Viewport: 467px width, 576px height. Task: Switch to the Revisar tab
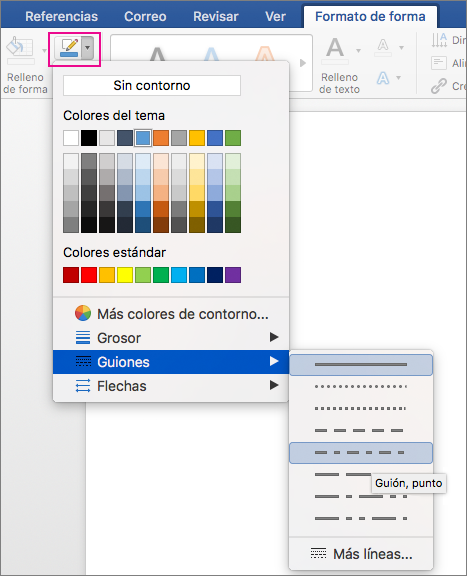pyautogui.click(x=216, y=17)
